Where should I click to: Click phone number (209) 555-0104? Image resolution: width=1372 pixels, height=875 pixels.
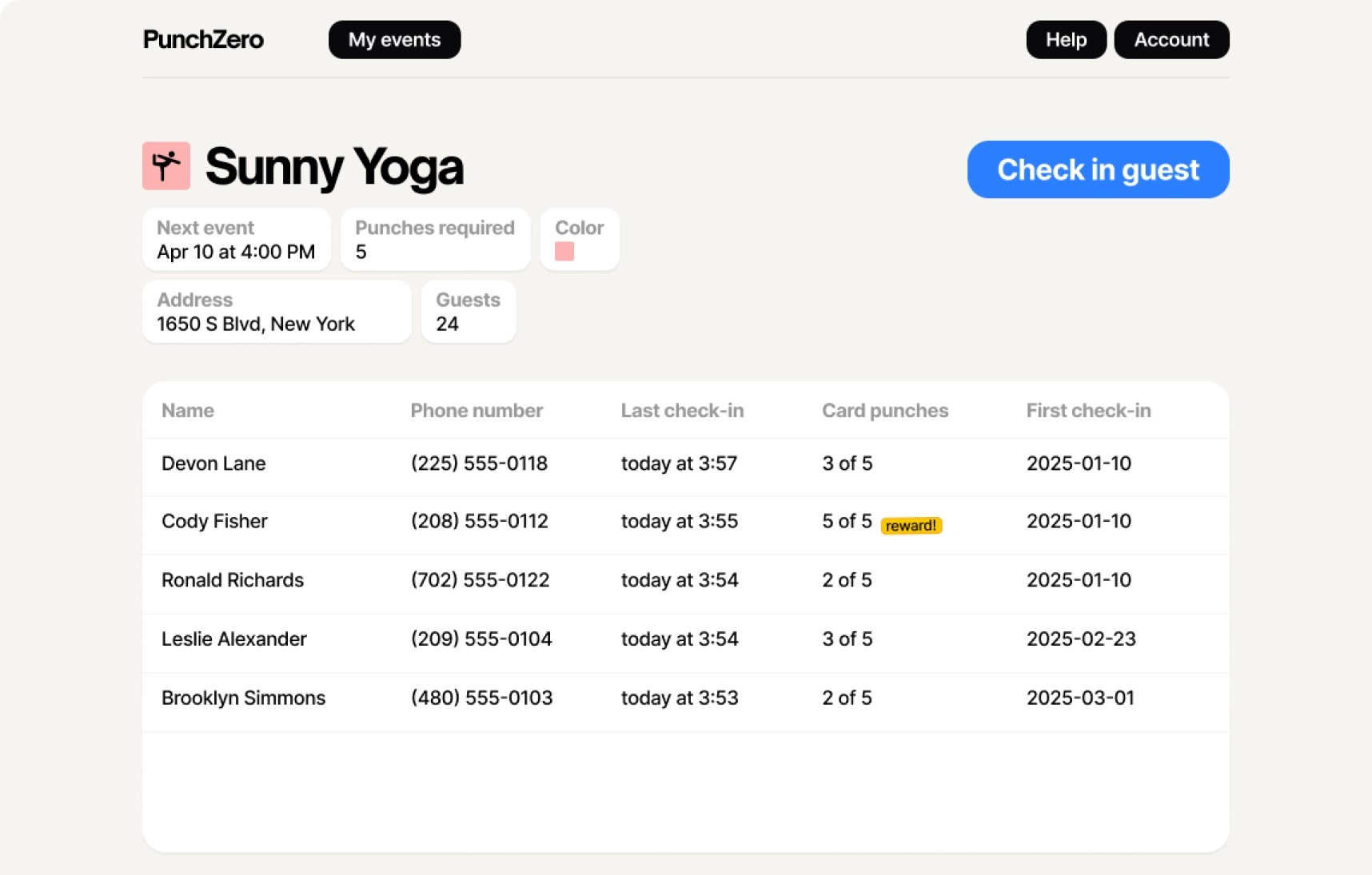[x=481, y=639]
